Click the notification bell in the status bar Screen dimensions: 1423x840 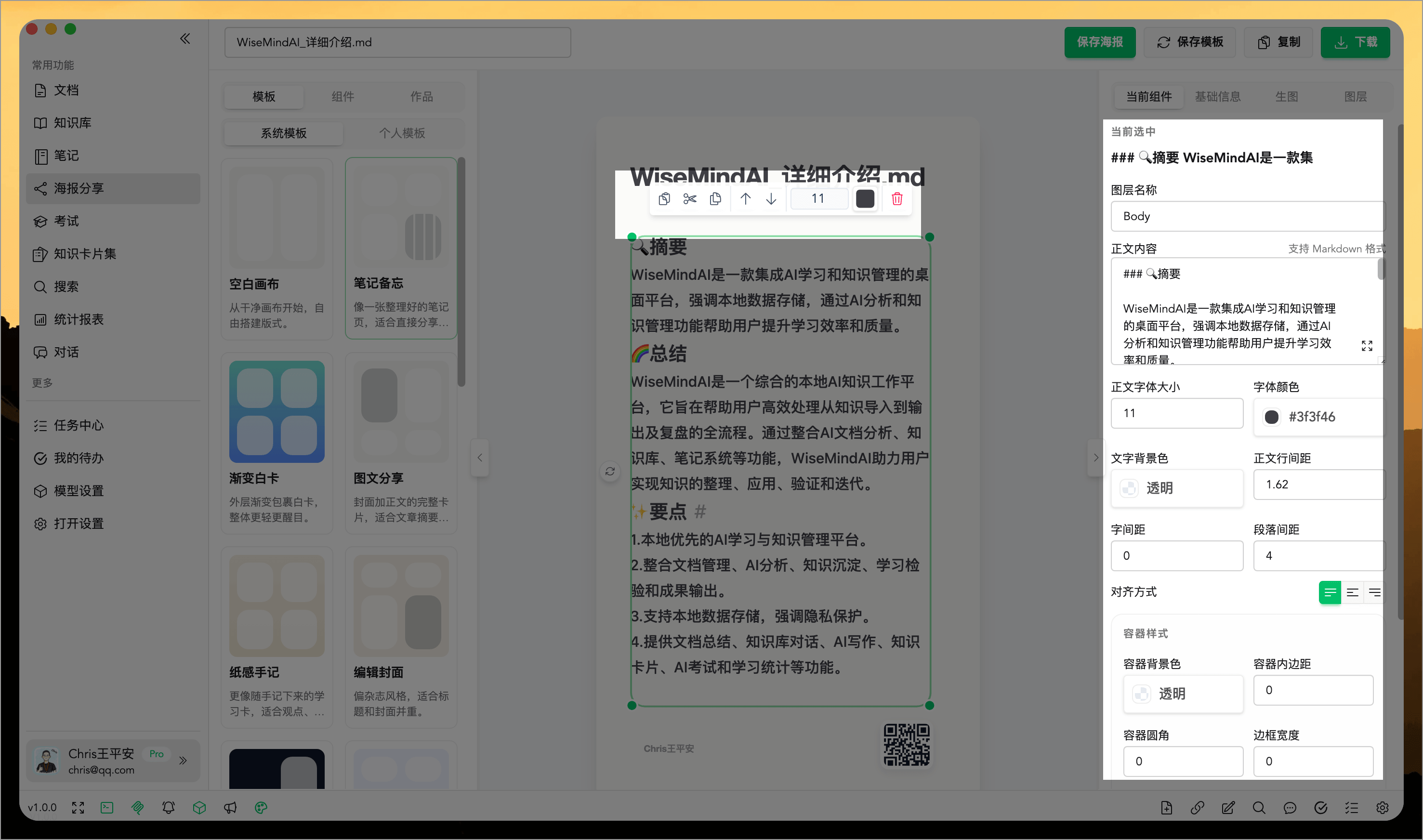click(168, 807)
